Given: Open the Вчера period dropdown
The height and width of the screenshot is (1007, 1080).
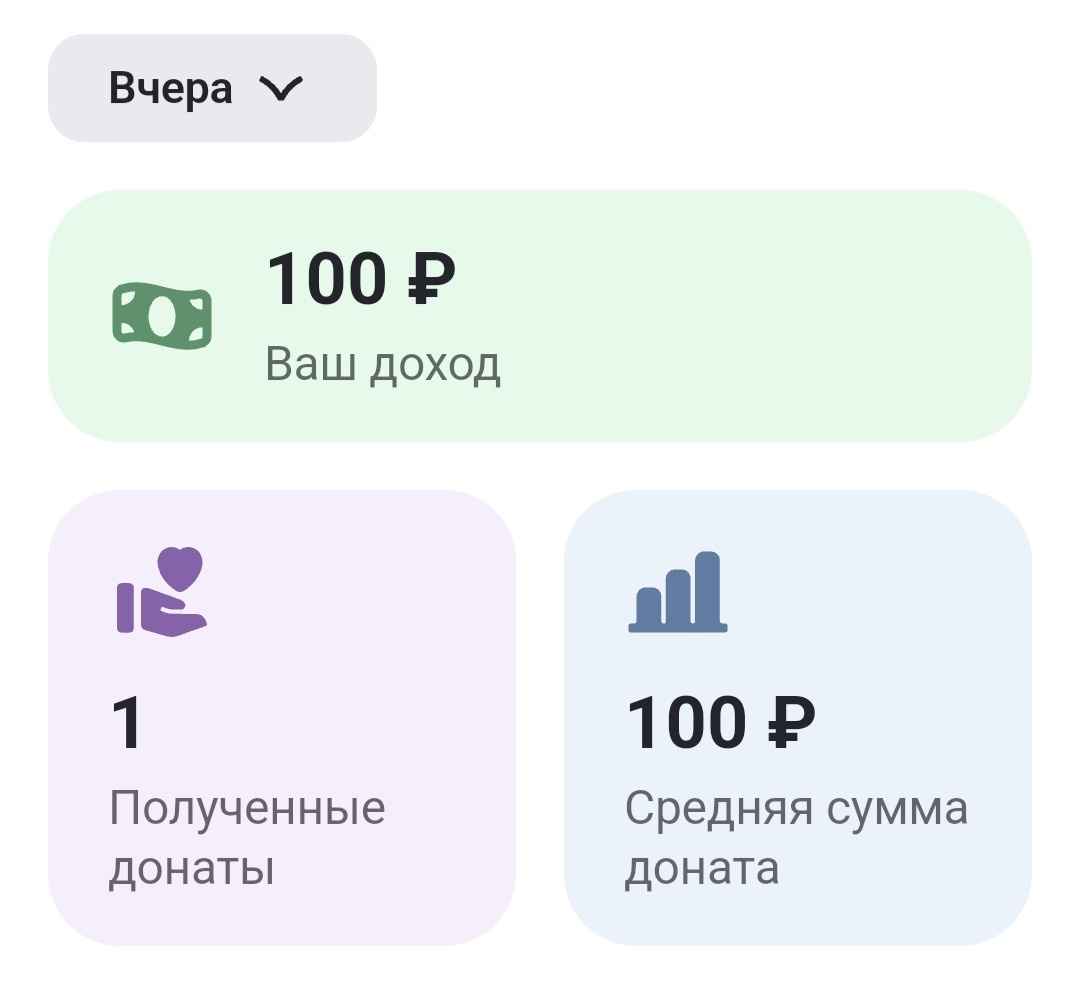Looking at the screenshot, I should pos(212,87).
